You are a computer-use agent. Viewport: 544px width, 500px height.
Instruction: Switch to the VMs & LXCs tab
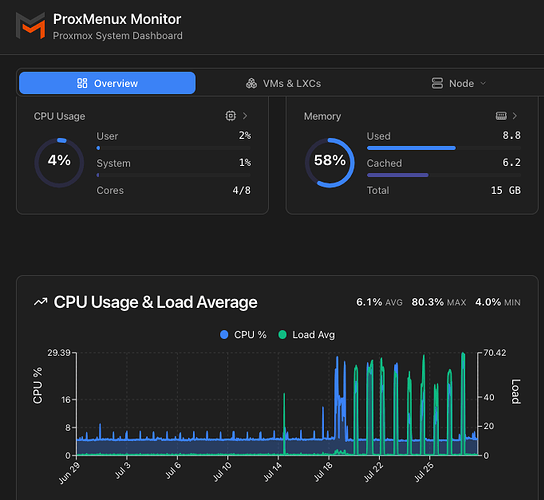point(283,83)
